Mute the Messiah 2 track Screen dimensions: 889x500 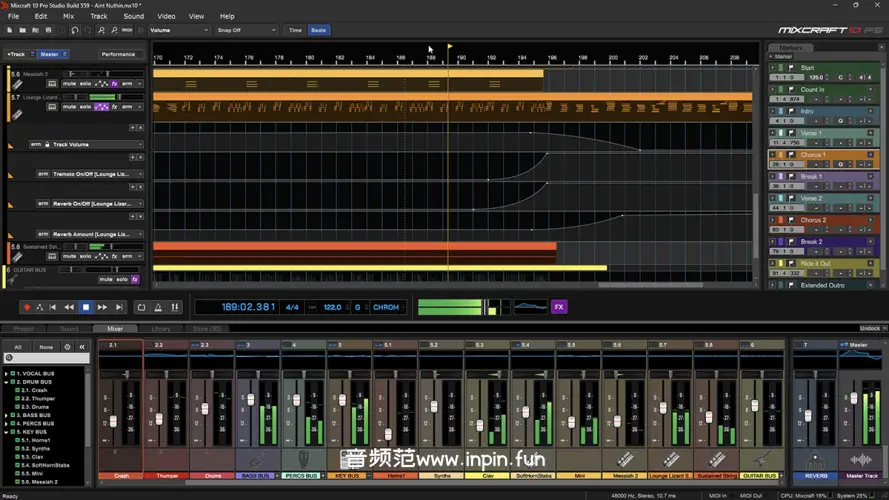pyautogui.click(x=70, y=84)
